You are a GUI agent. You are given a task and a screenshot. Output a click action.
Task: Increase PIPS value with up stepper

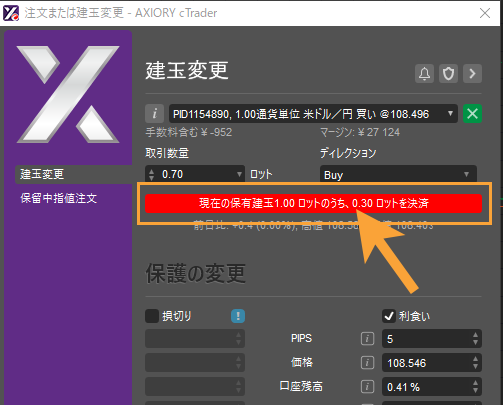pos(475,335)
